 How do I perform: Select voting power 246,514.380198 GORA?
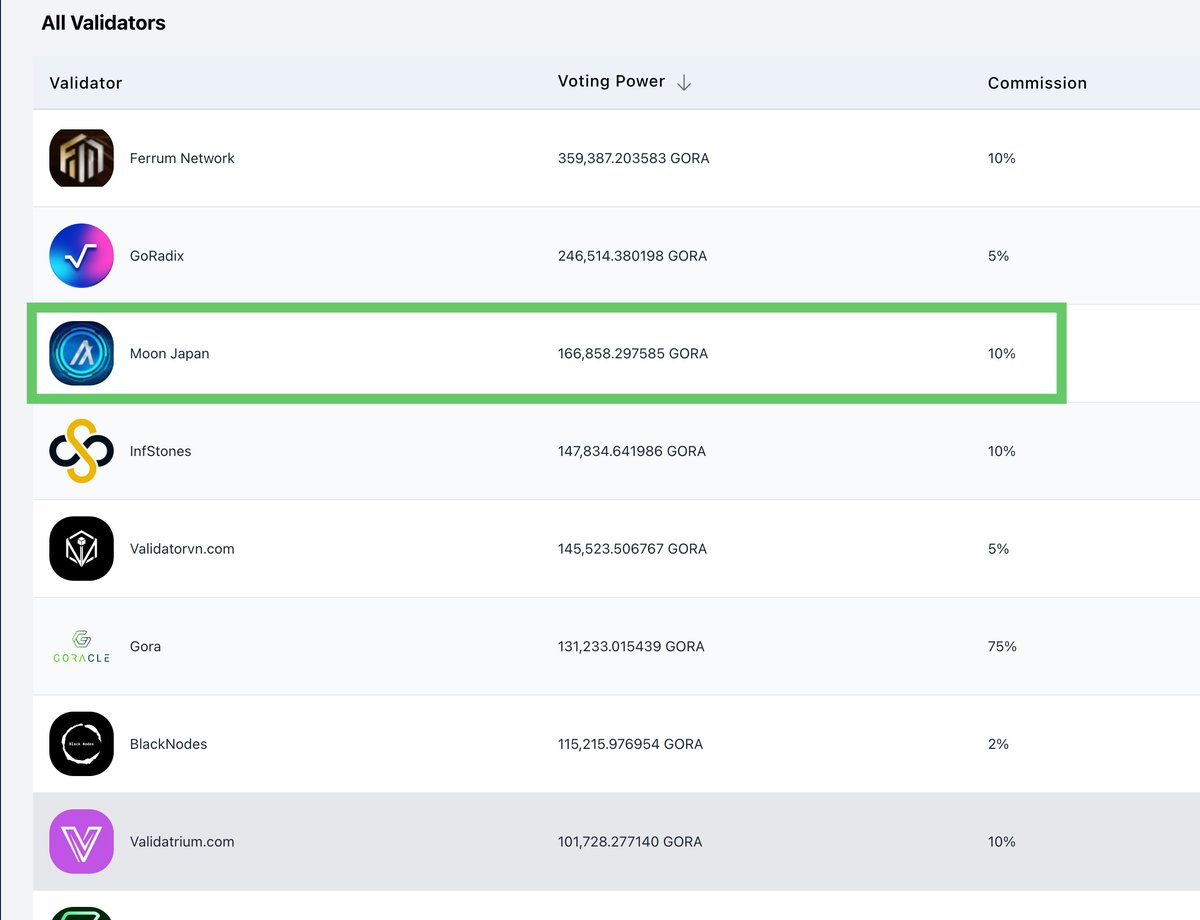click(x=632, y=256)
